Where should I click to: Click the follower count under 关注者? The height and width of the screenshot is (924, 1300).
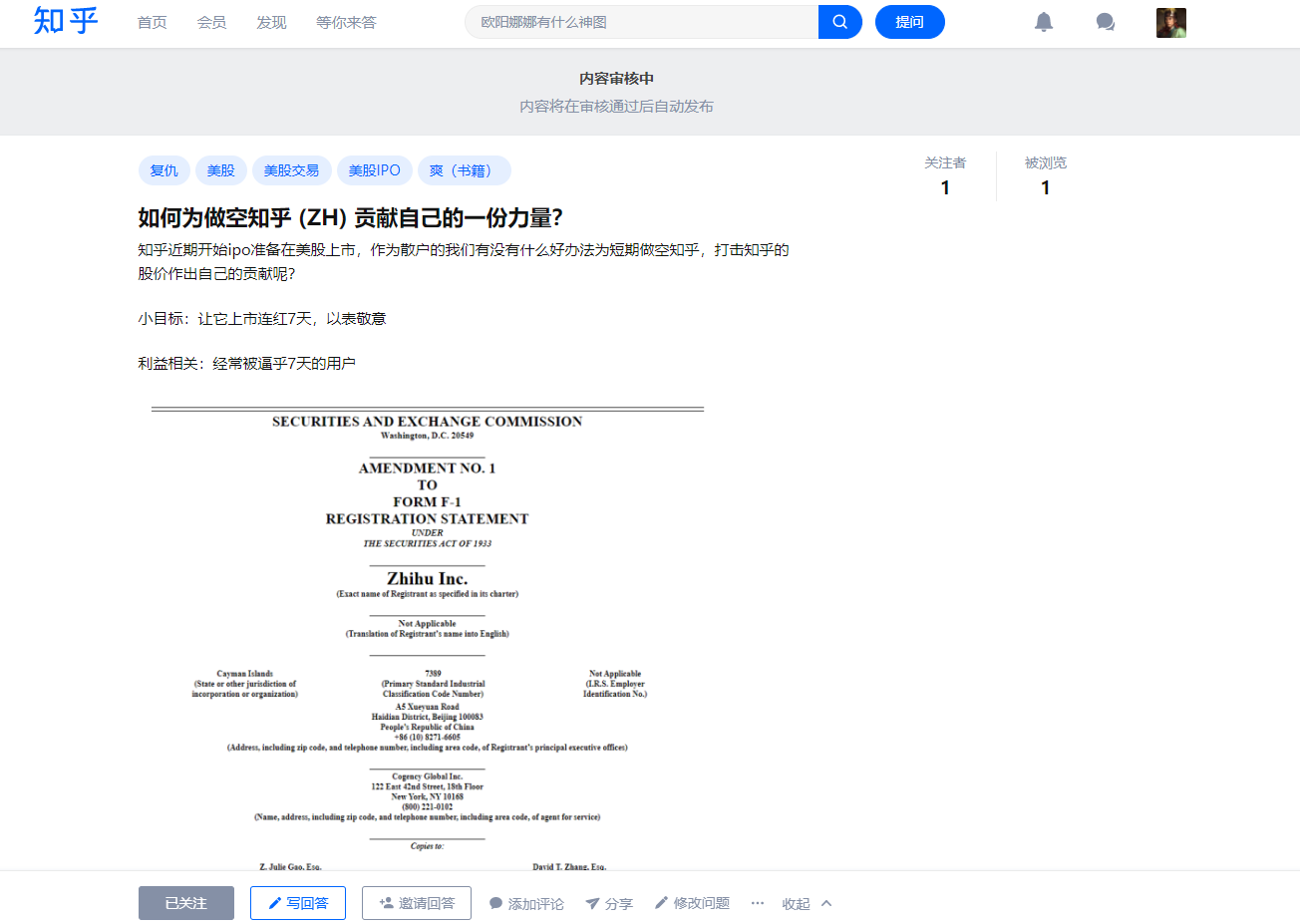pos(944,187)
